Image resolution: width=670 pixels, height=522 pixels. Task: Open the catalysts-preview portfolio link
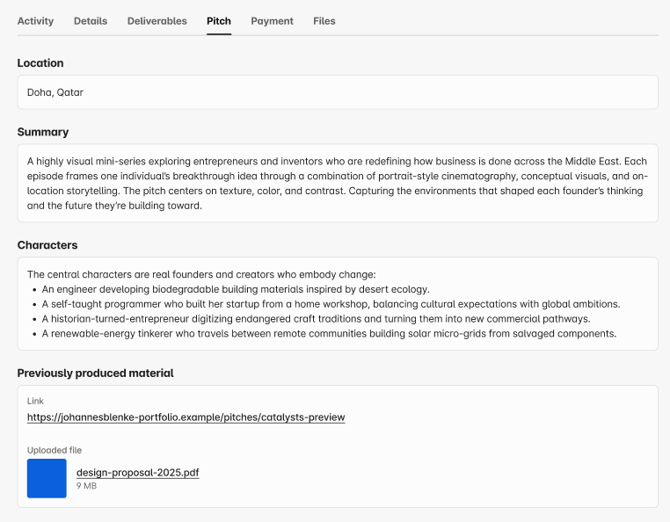pos(186,417)
